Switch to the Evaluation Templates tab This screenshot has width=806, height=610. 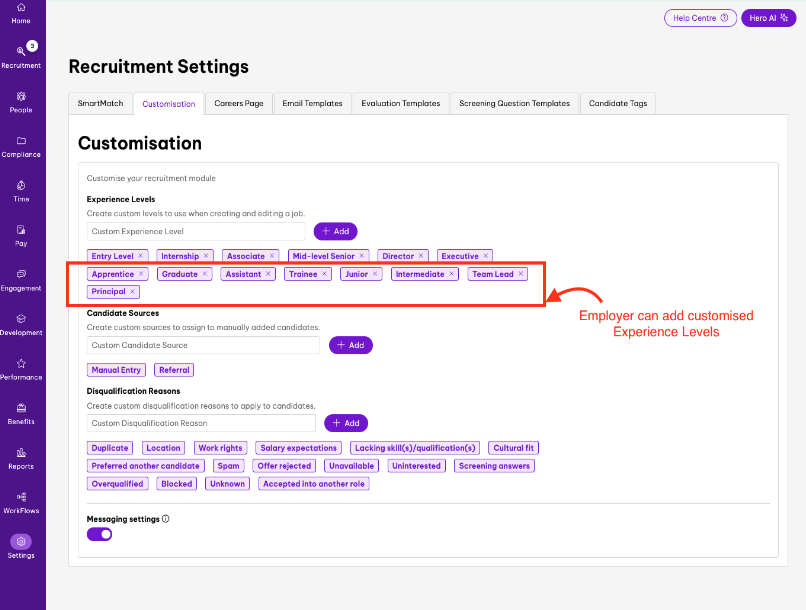tap(400, 103)
